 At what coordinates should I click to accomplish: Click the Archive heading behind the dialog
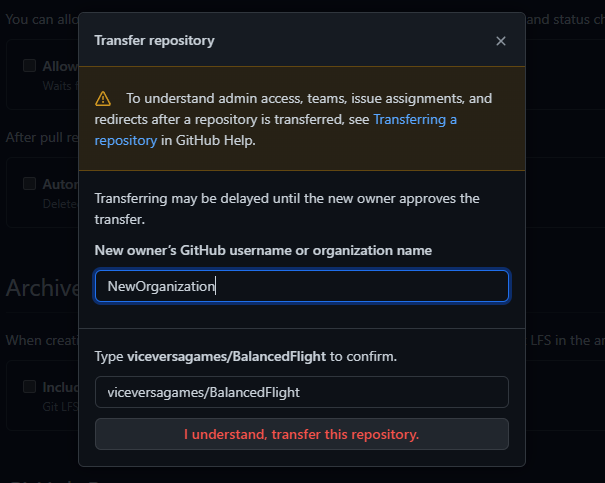41,288
